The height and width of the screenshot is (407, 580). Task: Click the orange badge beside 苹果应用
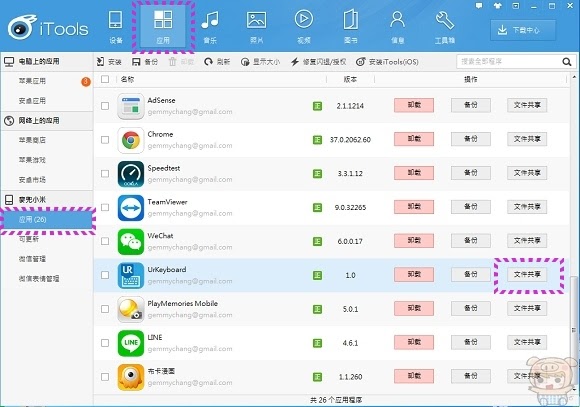coord(85,81)
